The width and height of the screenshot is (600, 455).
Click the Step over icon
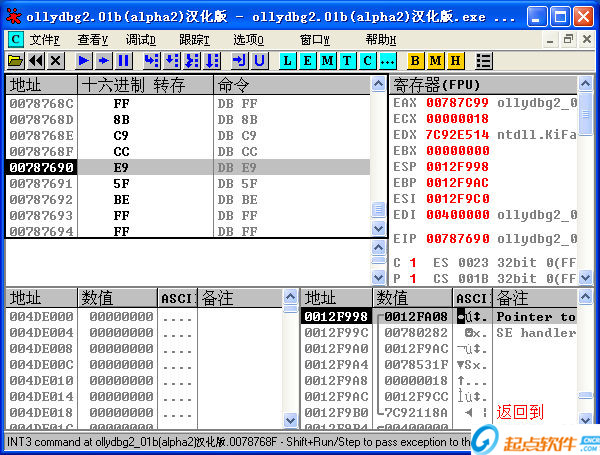point(172,60)
